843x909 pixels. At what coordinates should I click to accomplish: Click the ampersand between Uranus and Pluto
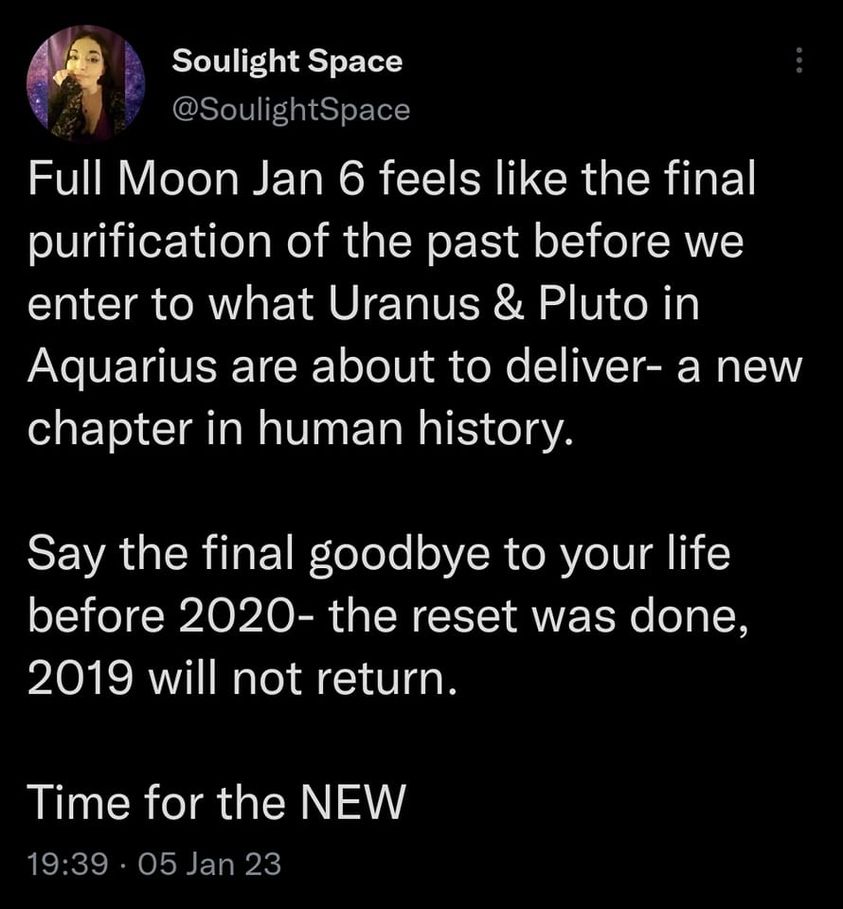pyautogui.click(x=510, y=304)
